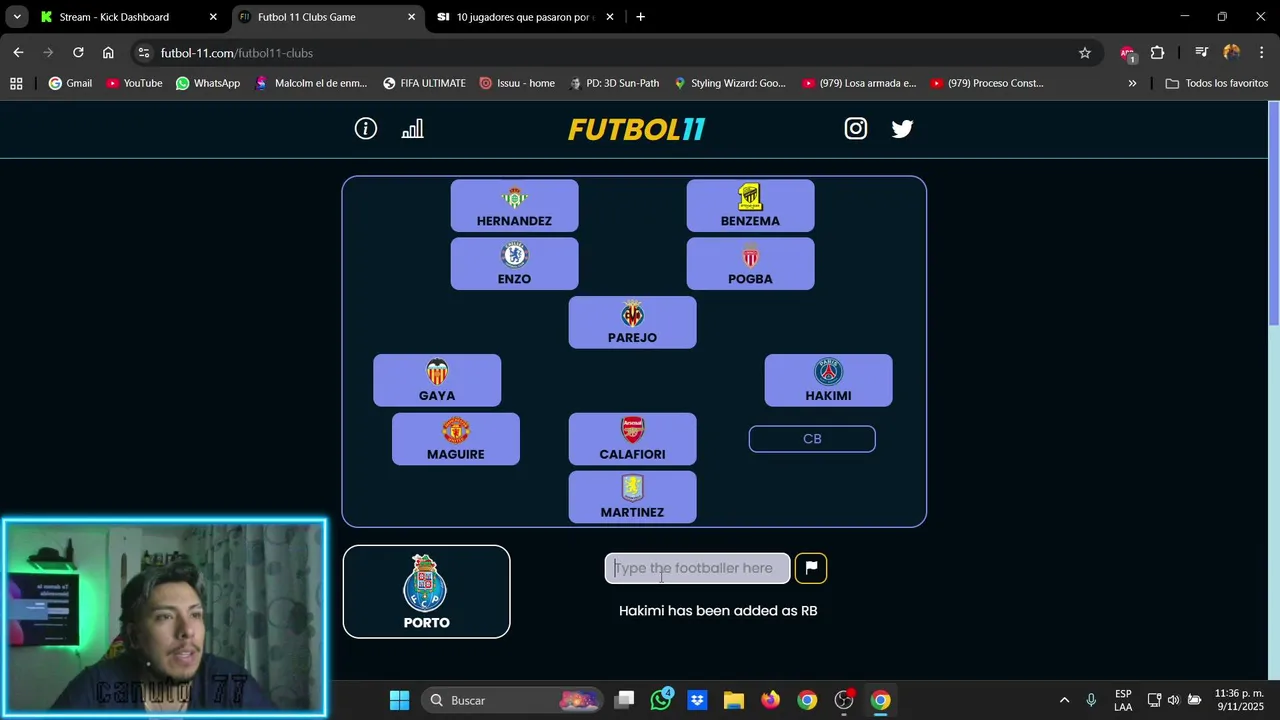The height and width of the screenshot is (720, 1280).
Task: Open the apps grid in bookmarks bar
Action: coord(16,83)
